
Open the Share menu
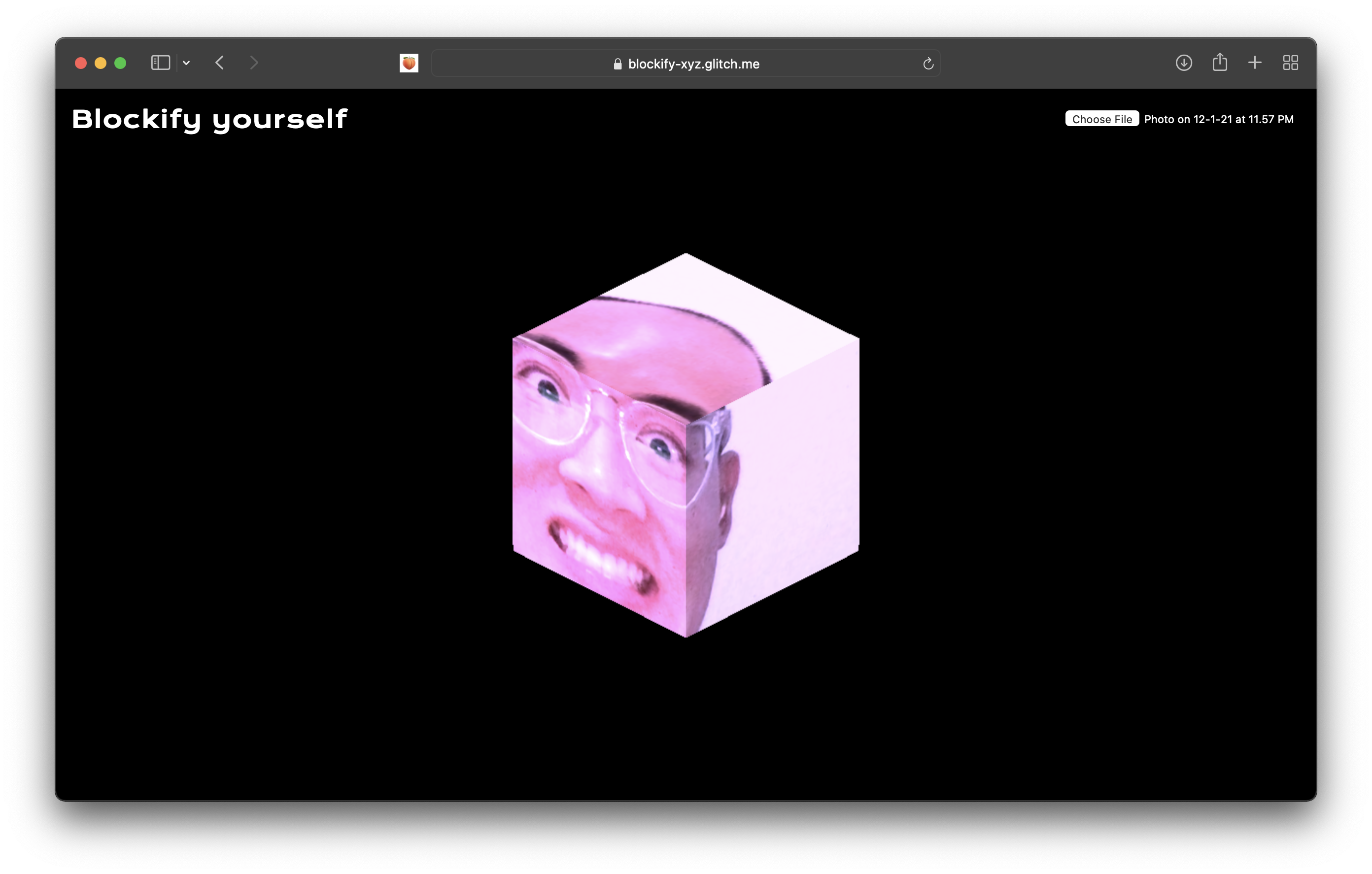tap(1219, 62)
